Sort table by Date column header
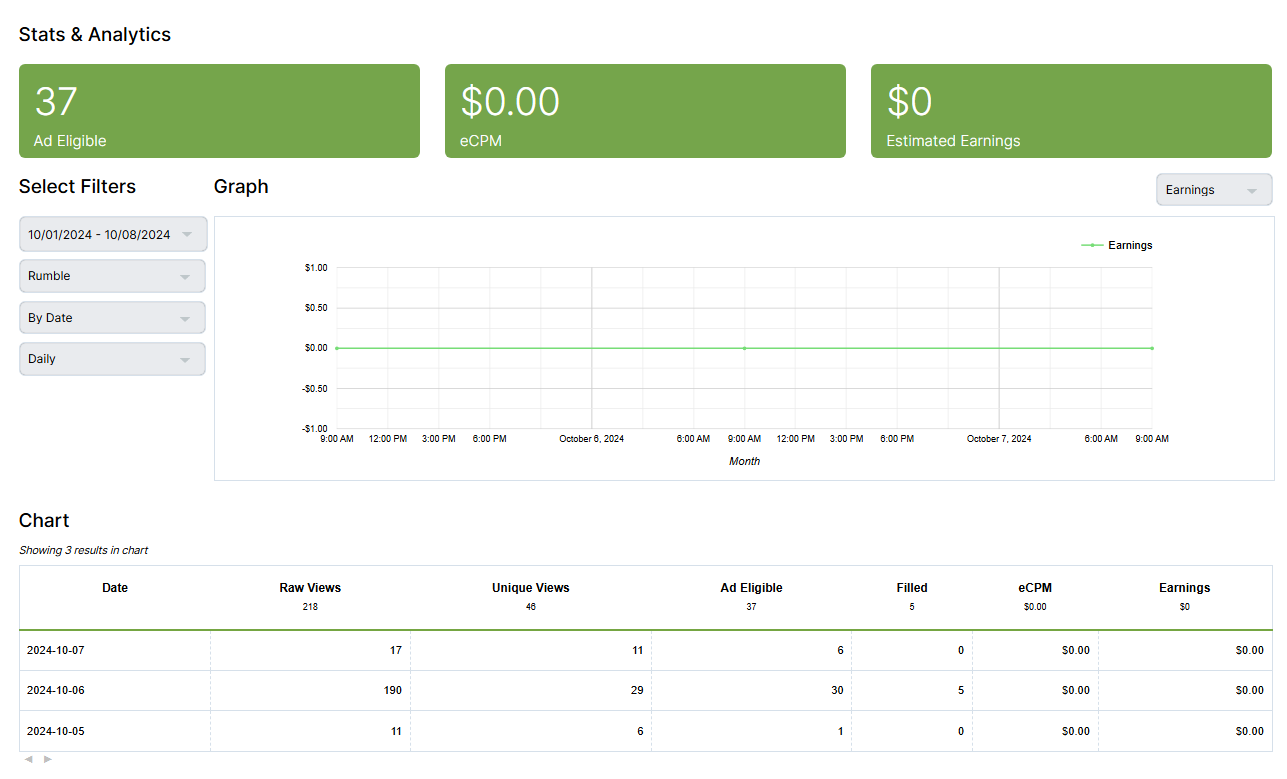Screen dimensions: 1287x779 coord(115,588)
